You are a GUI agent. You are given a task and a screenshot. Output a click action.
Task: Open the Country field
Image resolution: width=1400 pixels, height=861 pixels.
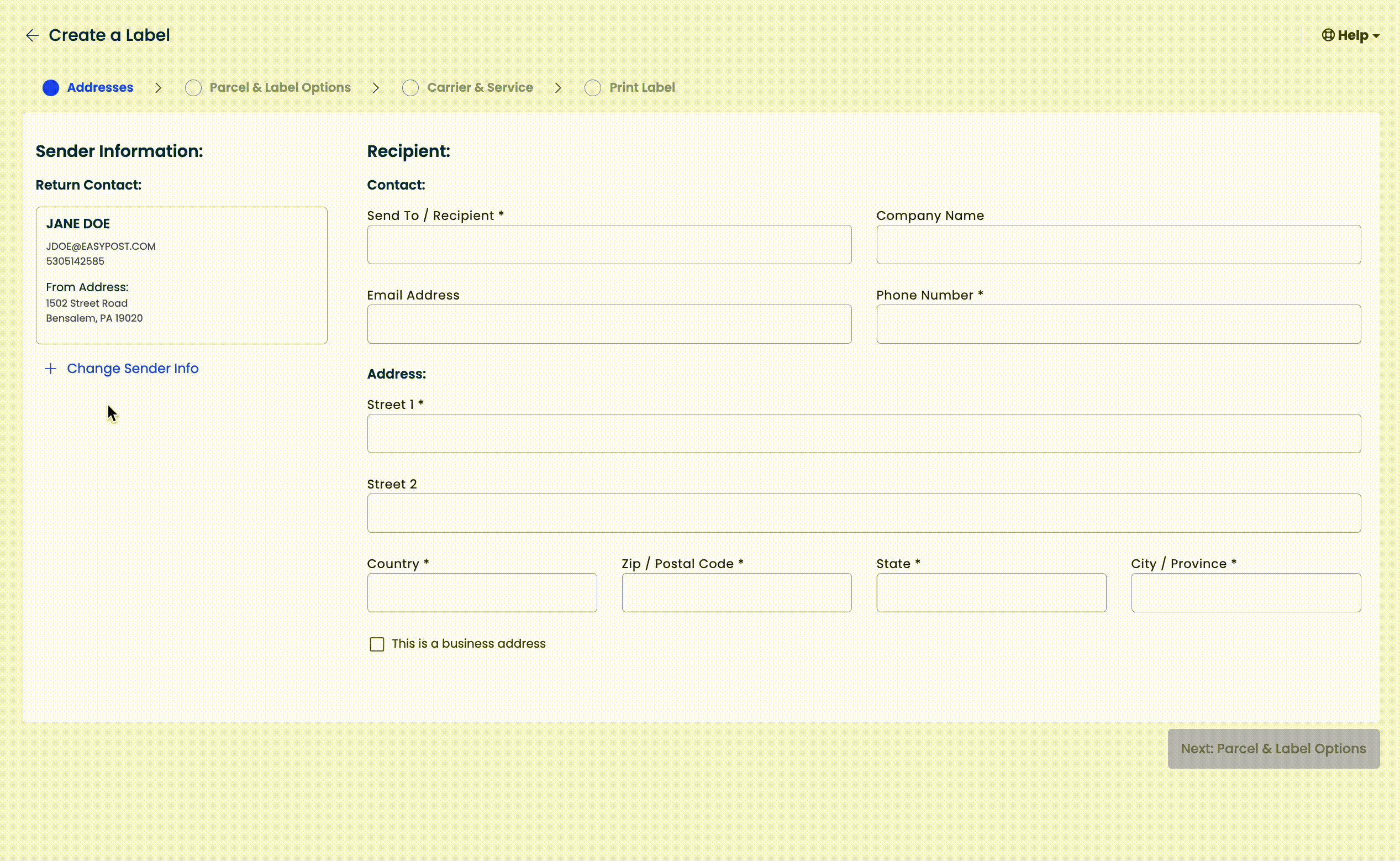(x=482, y=593)
